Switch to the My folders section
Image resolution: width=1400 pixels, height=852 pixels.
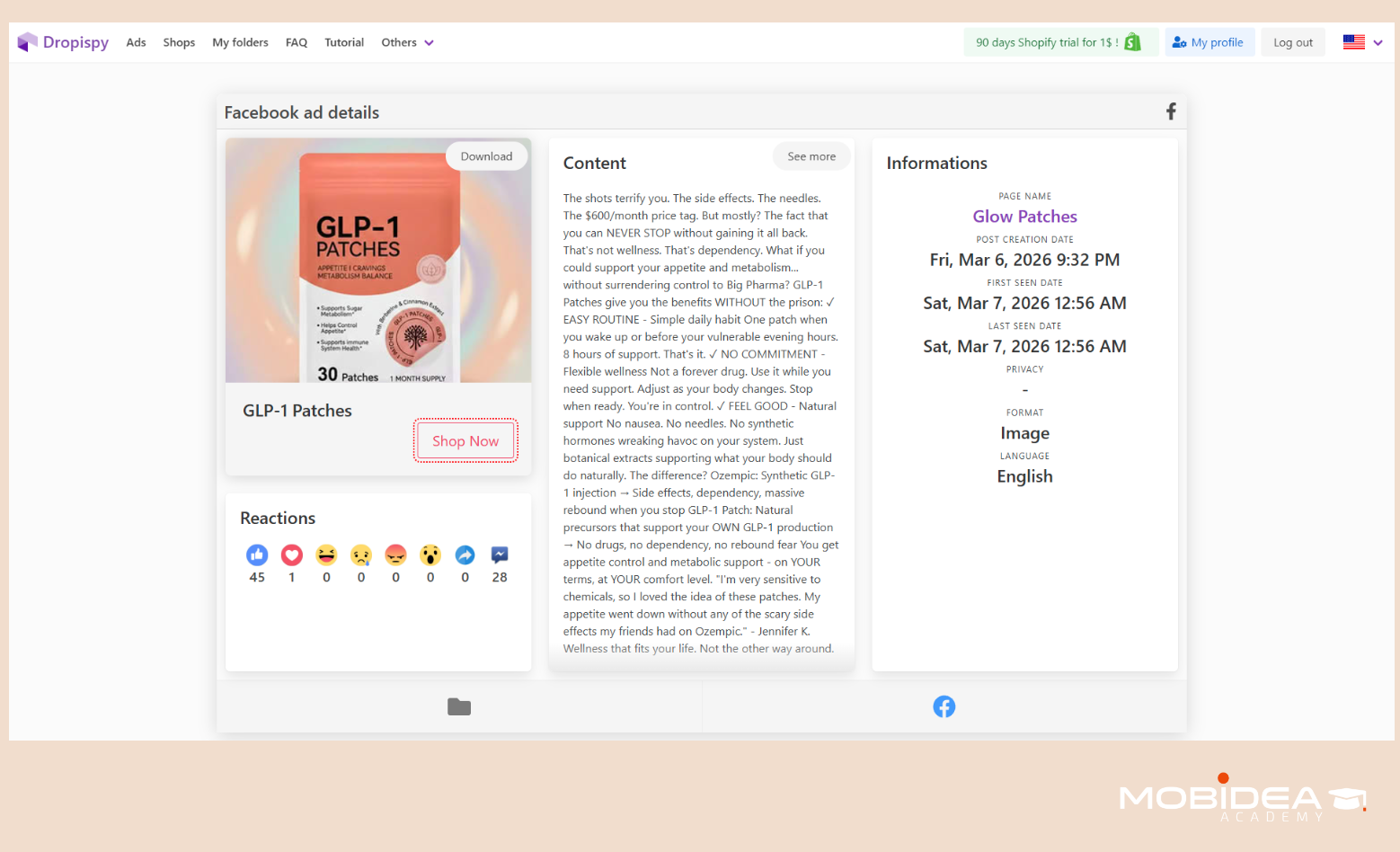[240, 42]
